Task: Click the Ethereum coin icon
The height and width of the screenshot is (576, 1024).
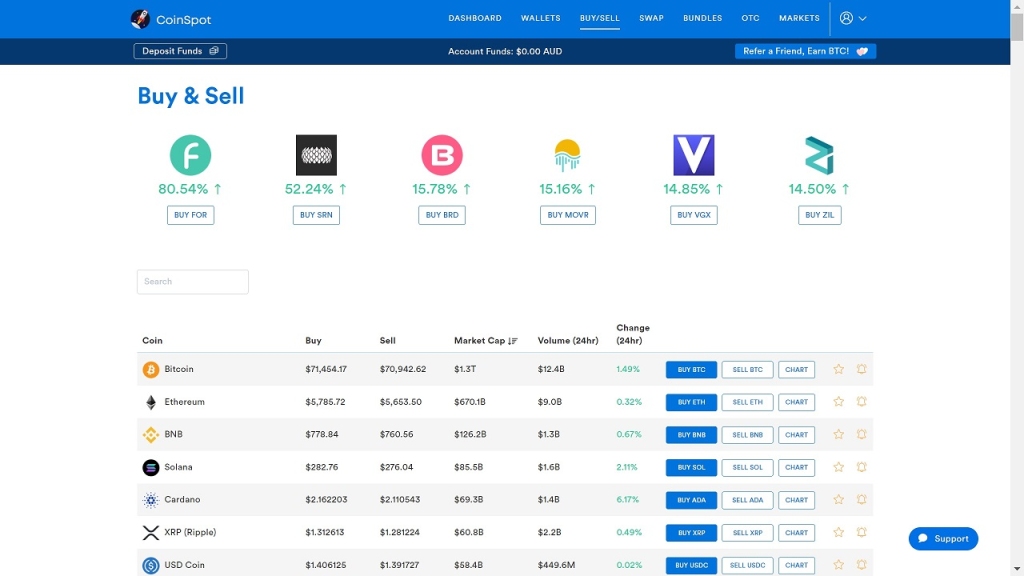Action: tap(151, 402)
